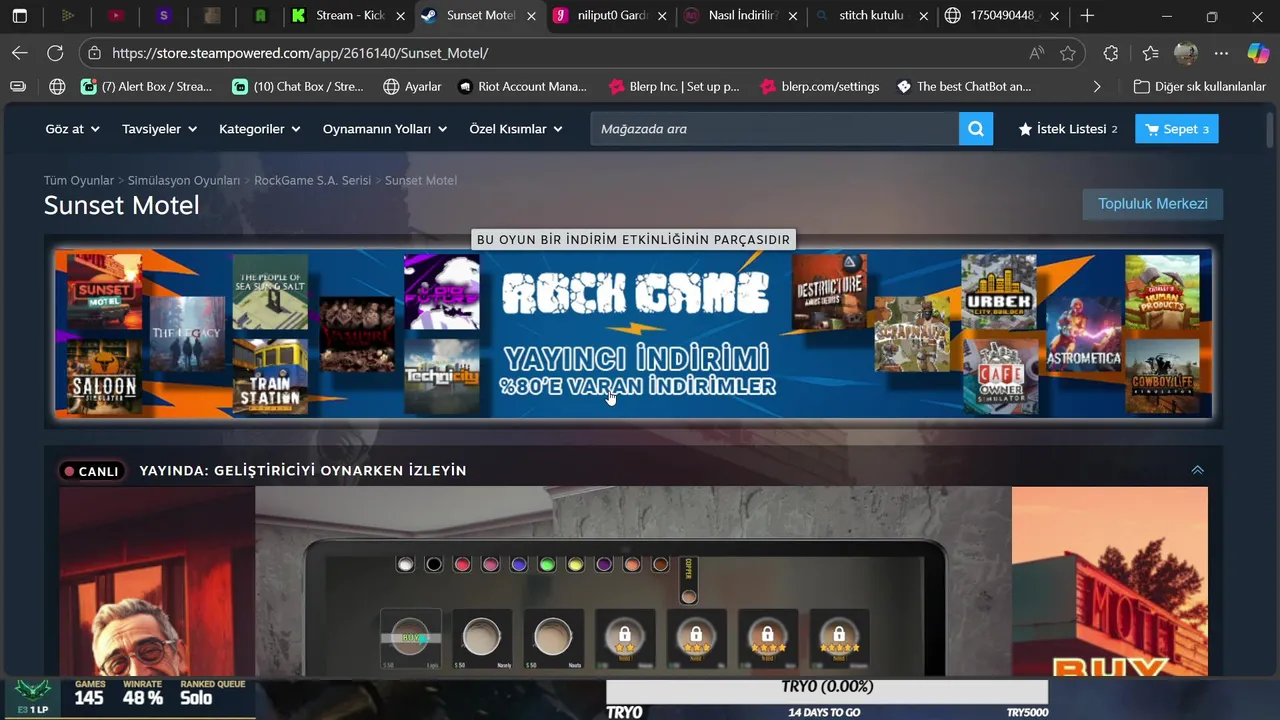
Task: Click the browser address bar URL
Action: point(299,53)
